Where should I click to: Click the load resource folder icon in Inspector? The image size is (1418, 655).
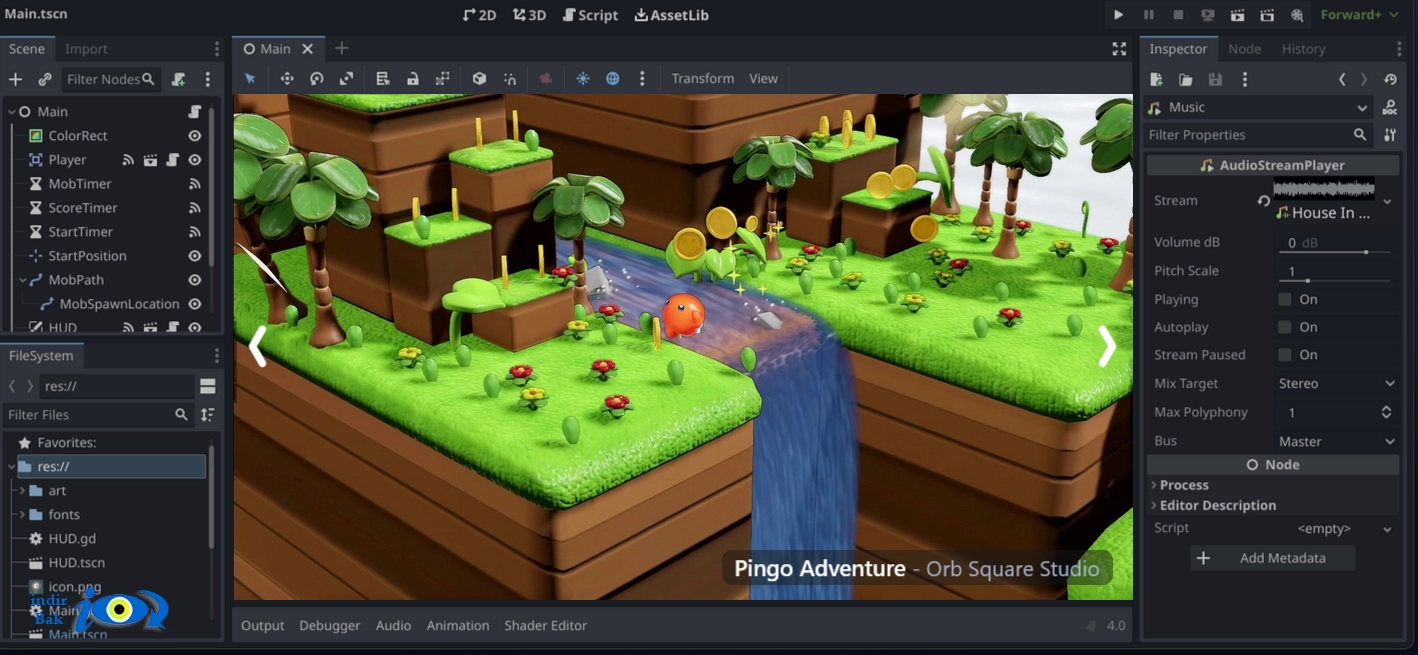(1185, 79)
